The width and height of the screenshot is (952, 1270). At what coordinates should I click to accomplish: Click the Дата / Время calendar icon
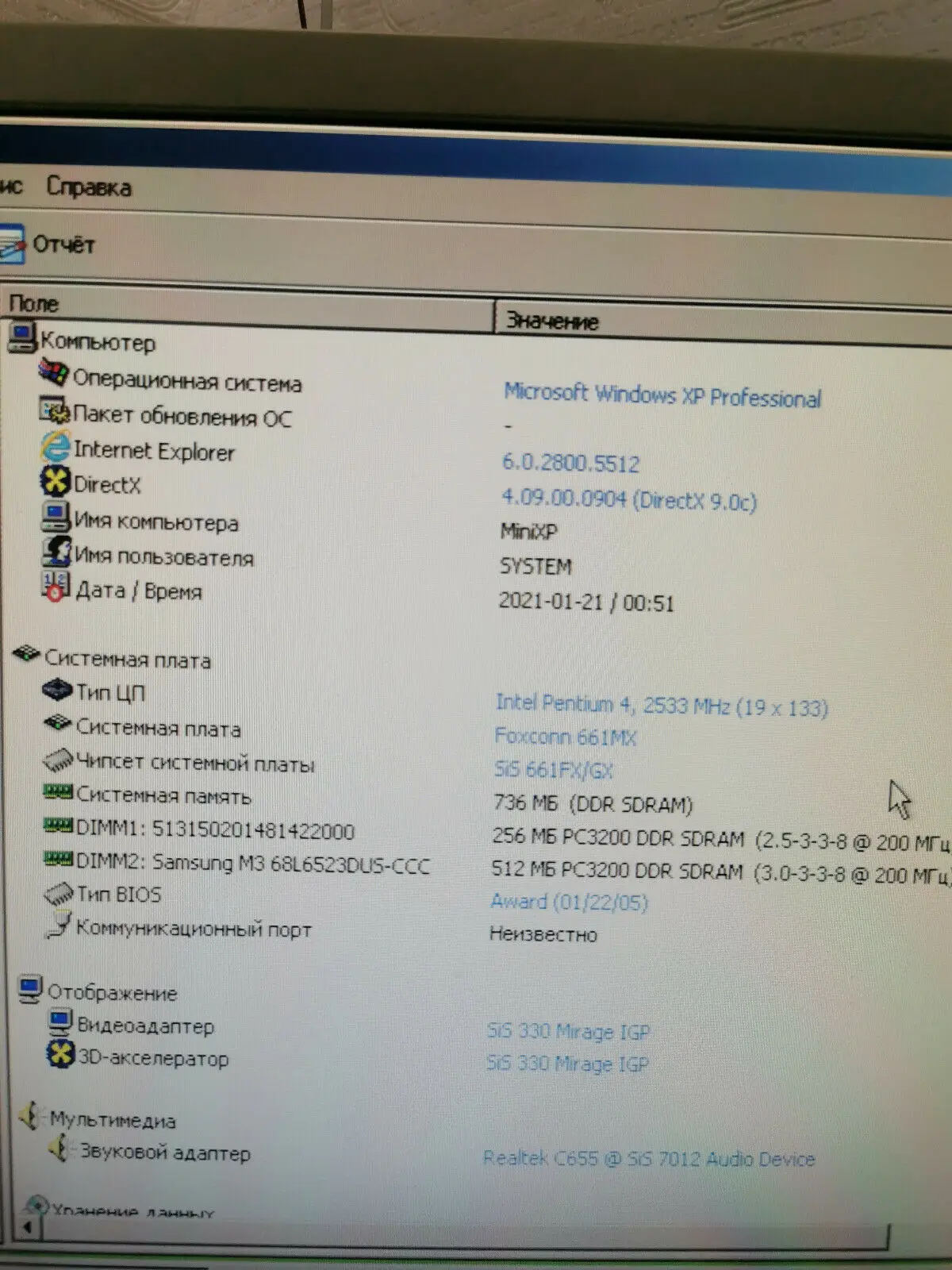tap(56, 586)
